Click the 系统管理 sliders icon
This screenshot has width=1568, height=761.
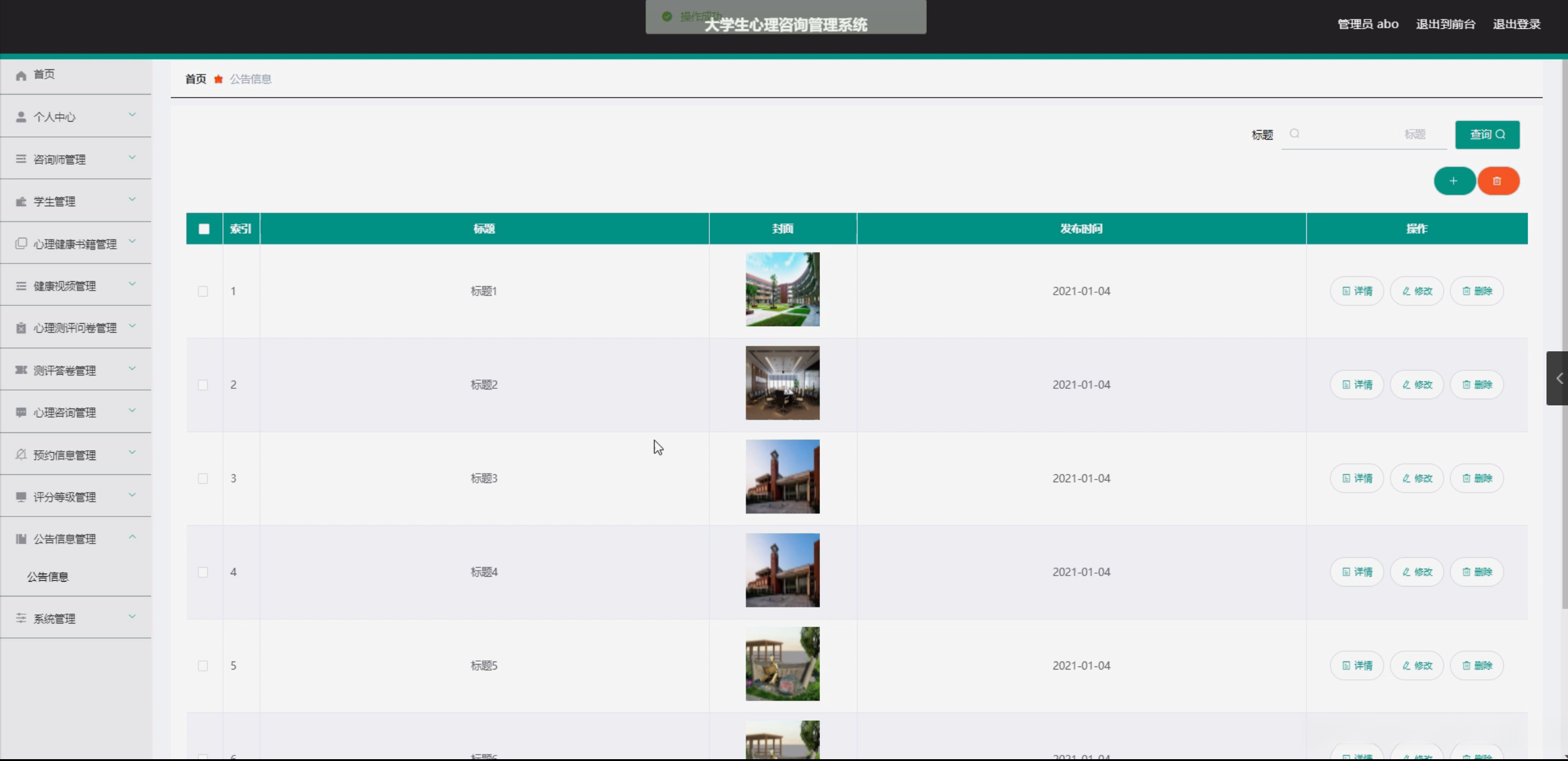[21, 618]
